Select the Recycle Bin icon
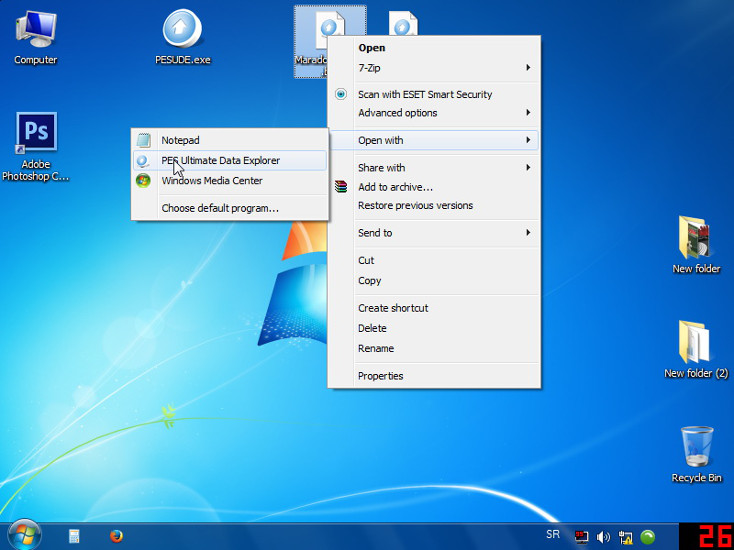 click(697, 454)
